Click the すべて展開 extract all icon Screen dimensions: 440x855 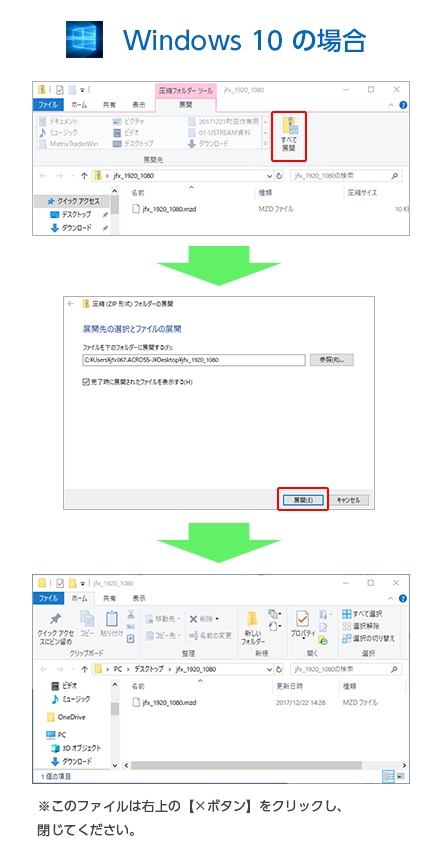288,136
